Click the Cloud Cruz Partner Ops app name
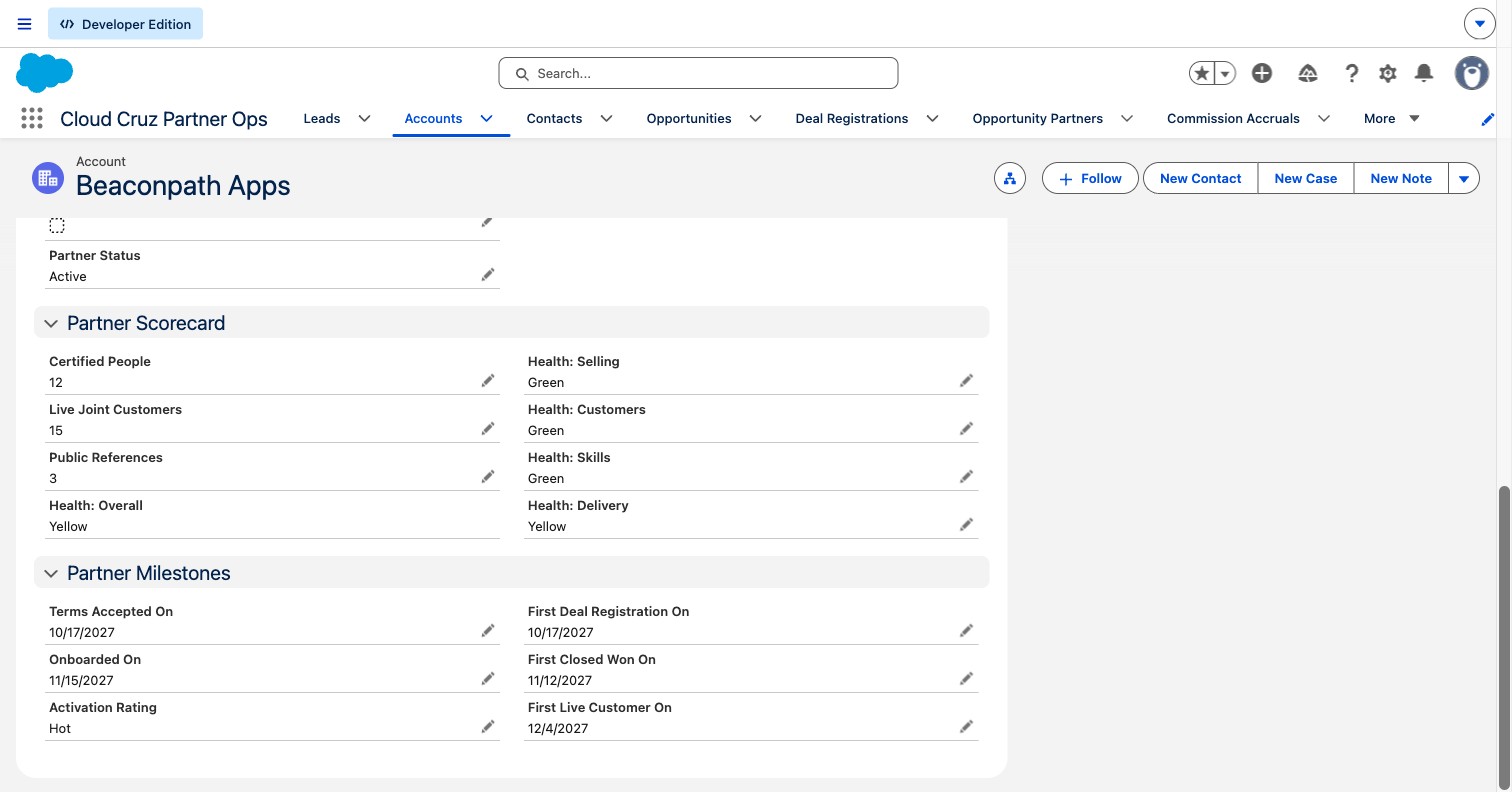Viewport: 1512px width, 792px height. pyautogui.click(x=164, y=119)
